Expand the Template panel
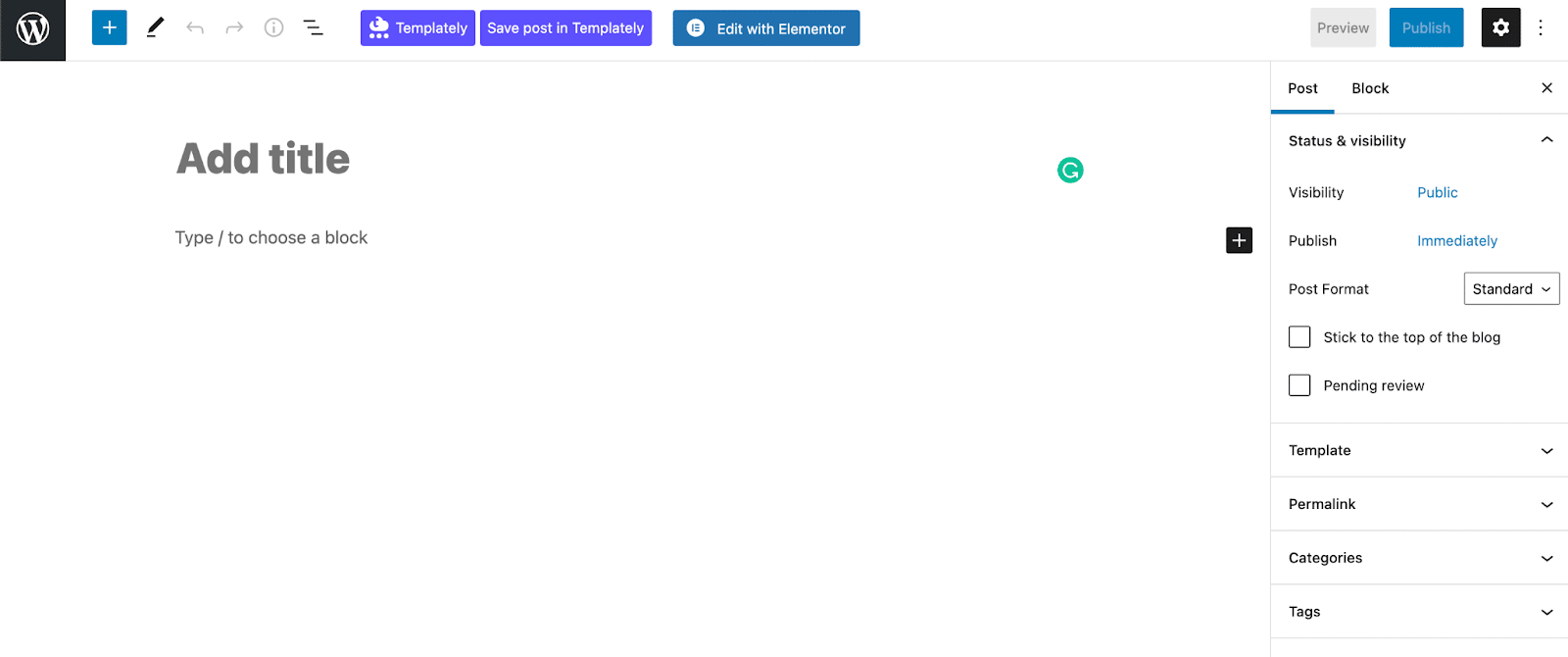Viewport: 1568px width, 657px height. (x=1418, y=450)
